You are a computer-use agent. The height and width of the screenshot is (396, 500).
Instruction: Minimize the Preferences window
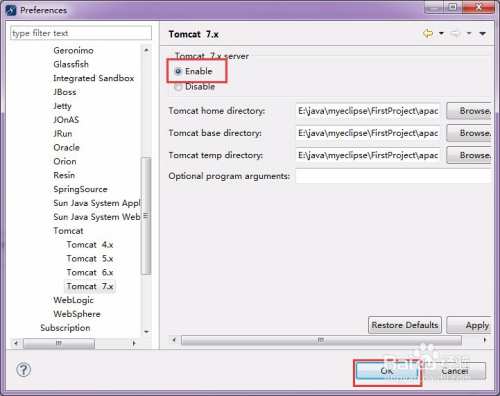point(434,7)
